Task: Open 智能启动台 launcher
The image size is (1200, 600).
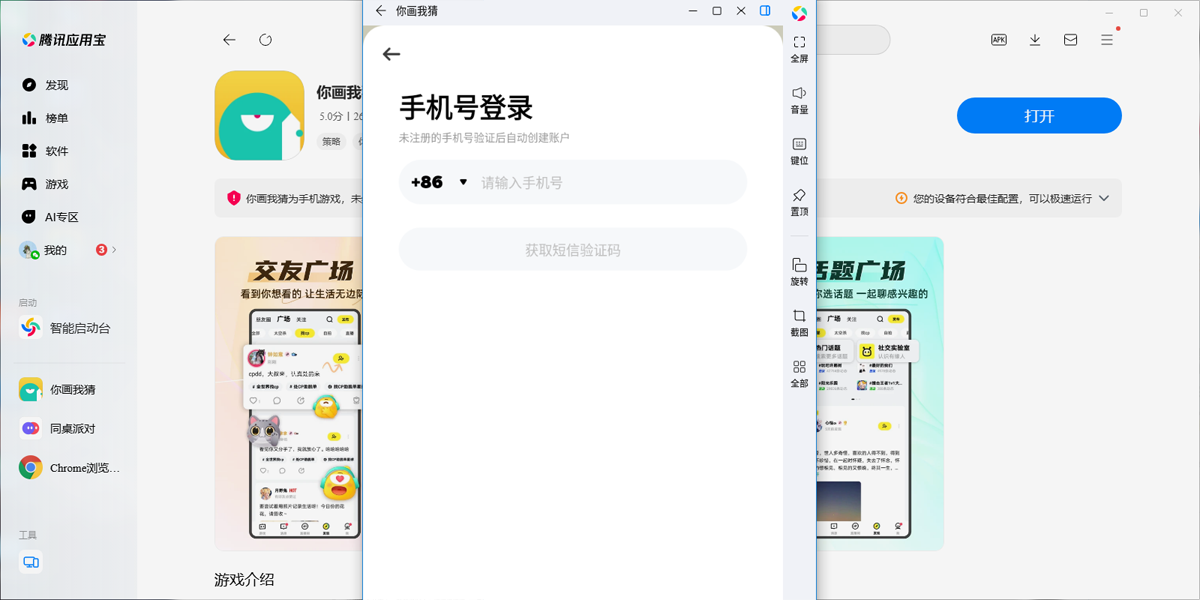Action: pos(66,327)
